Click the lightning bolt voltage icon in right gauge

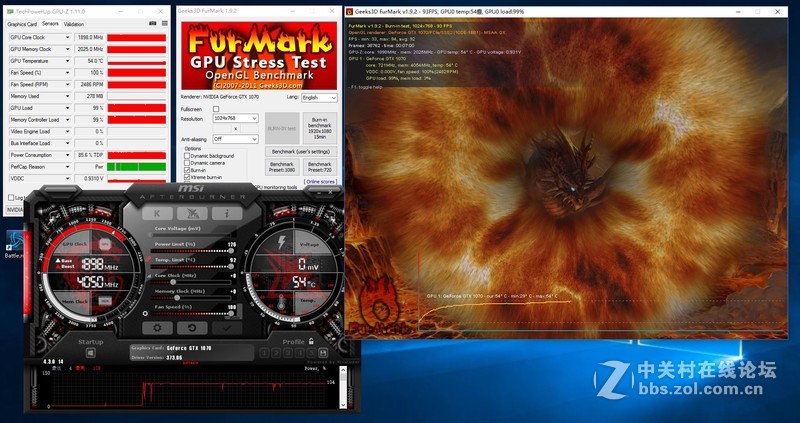click(281, 243)
